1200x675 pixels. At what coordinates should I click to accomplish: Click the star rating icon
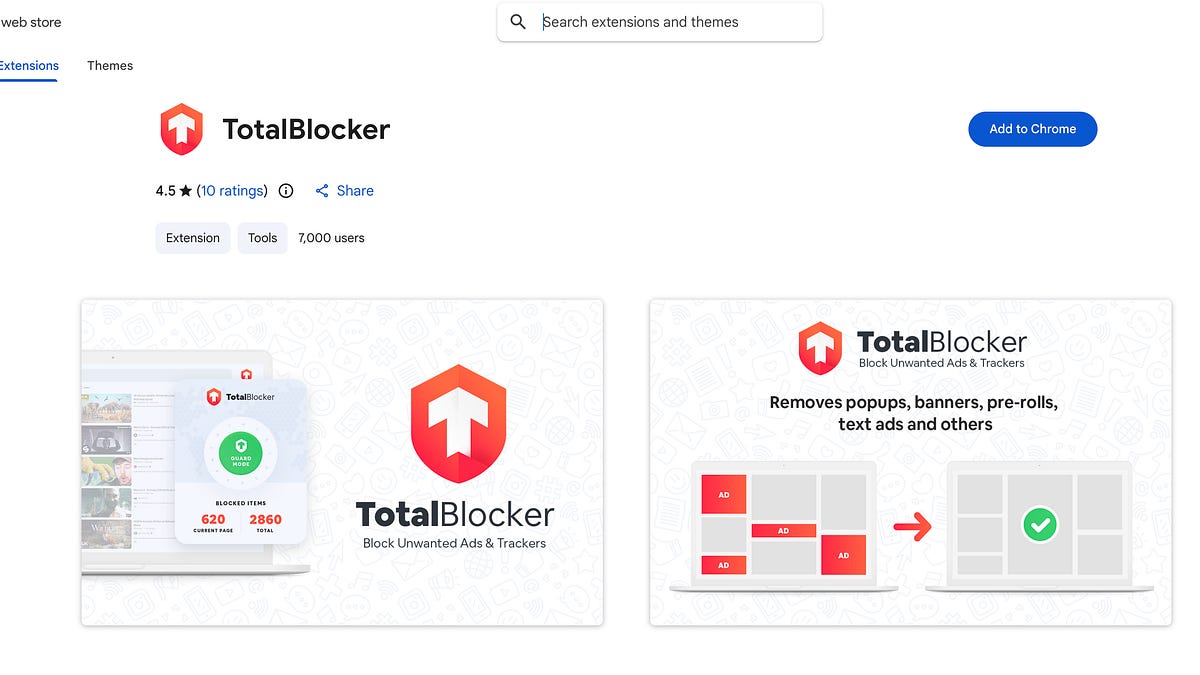[185, 189]
